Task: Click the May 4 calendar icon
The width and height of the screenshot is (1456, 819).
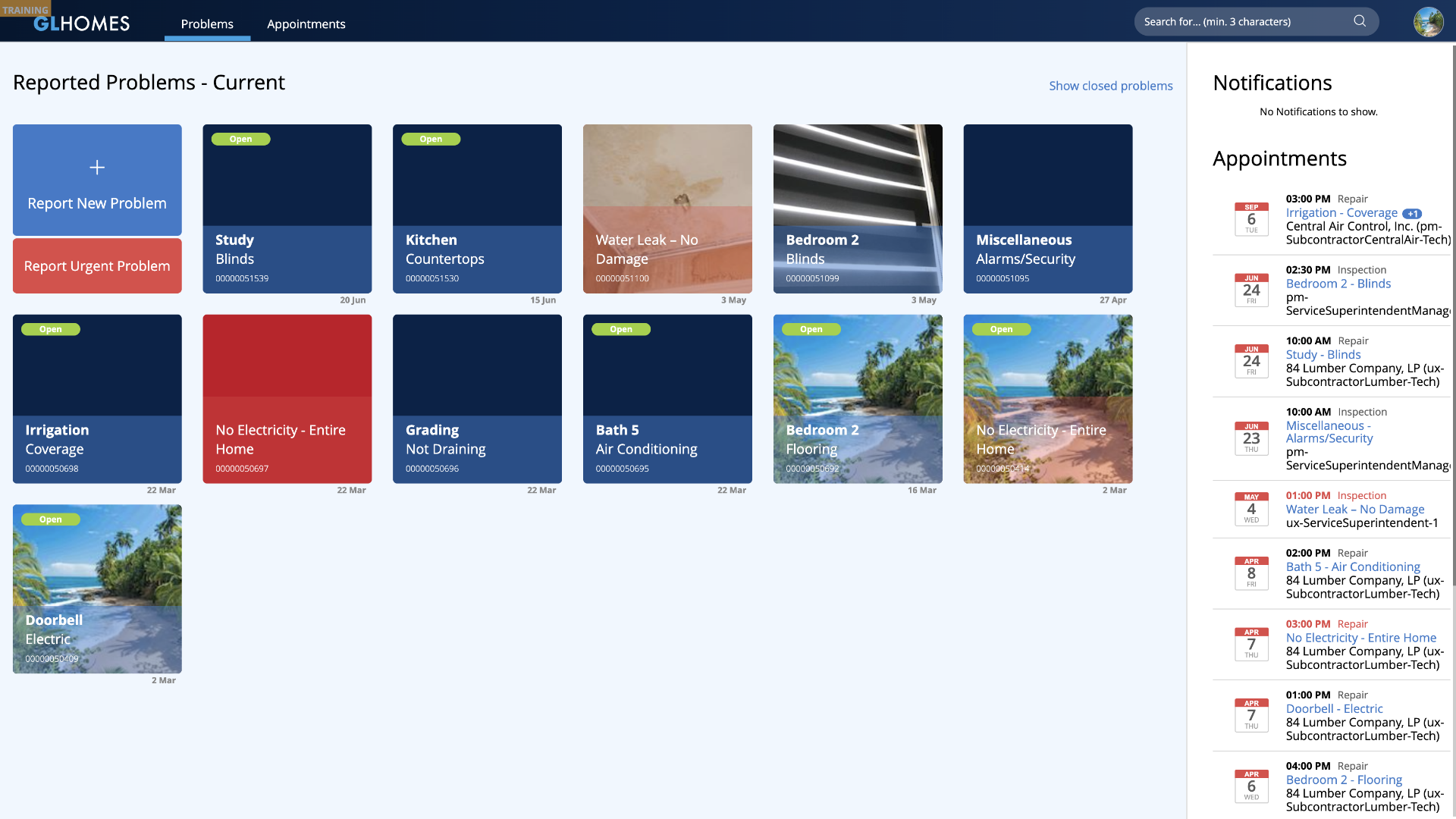Action: (1251, 509)
